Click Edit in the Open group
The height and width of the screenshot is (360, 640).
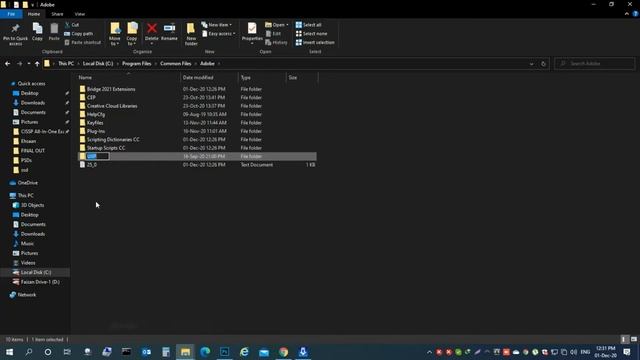pos(273,34)
